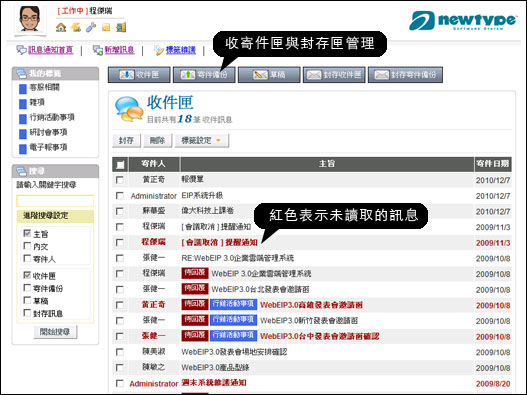Toggle the 收件匣 search scope checkbox
Viewport: 527px width, 395px height.
[27, 275]
